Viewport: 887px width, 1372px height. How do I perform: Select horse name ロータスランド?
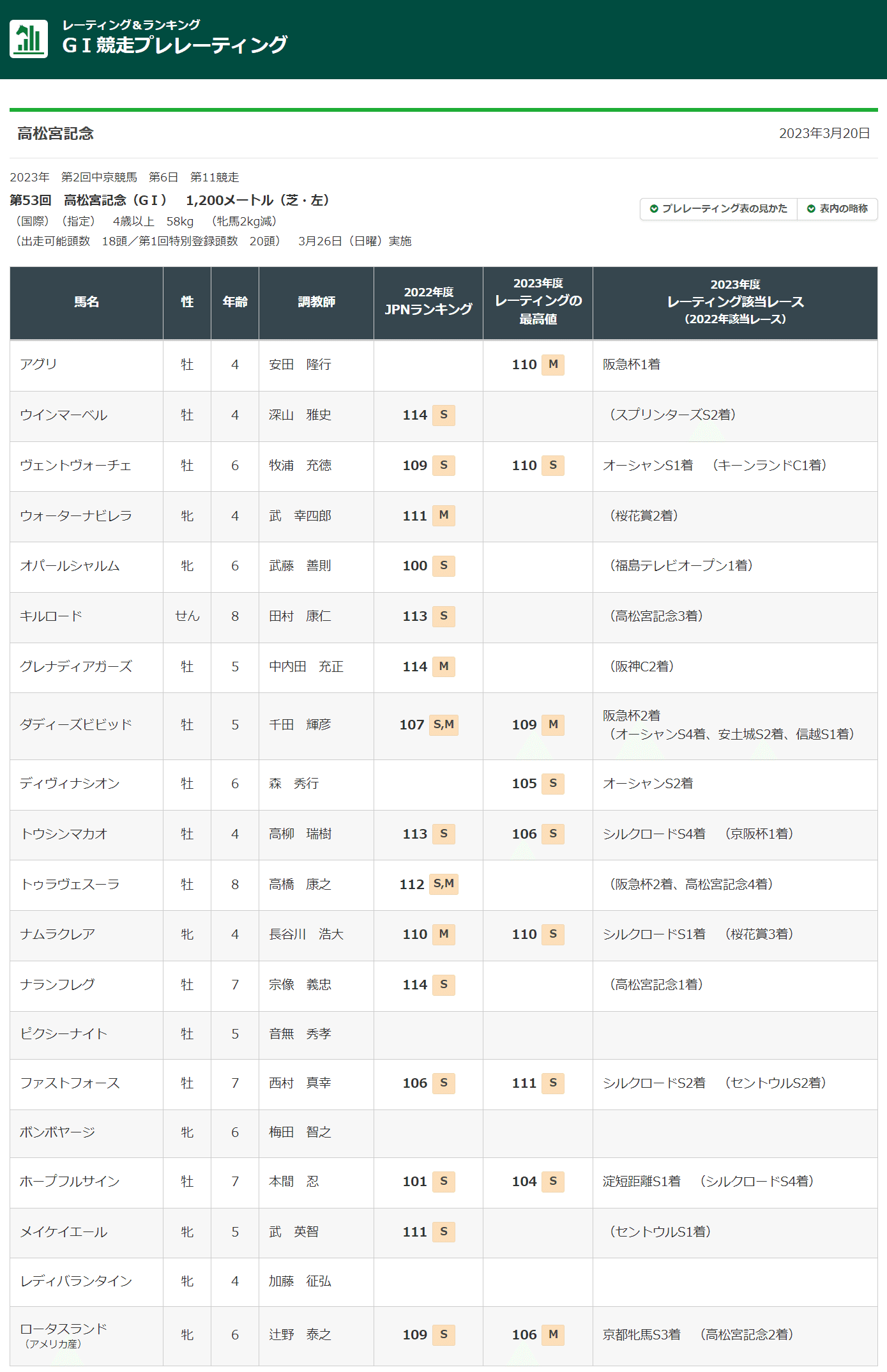tap(63, 1329)
